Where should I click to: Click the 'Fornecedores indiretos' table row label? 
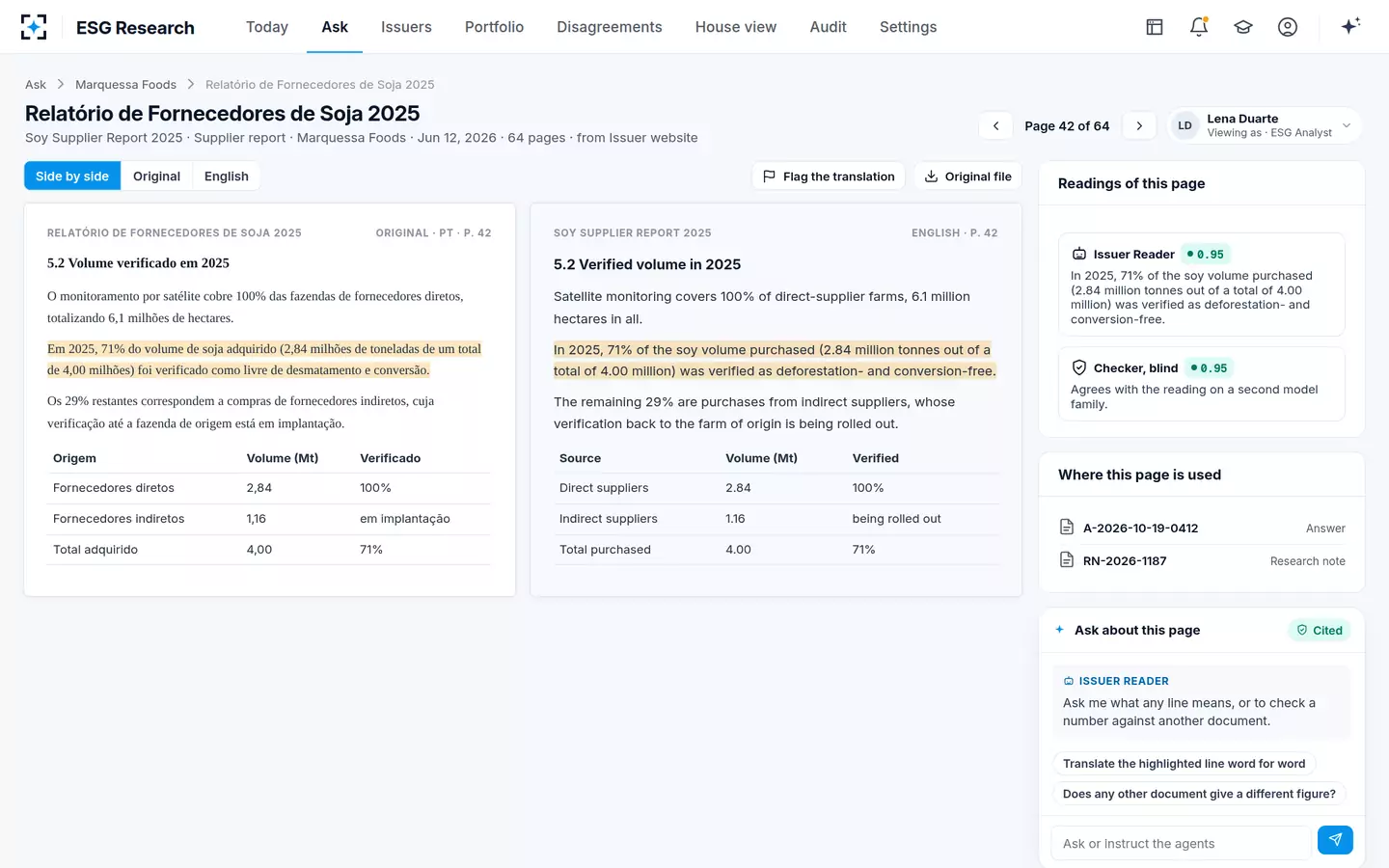(x=119, y=519)
